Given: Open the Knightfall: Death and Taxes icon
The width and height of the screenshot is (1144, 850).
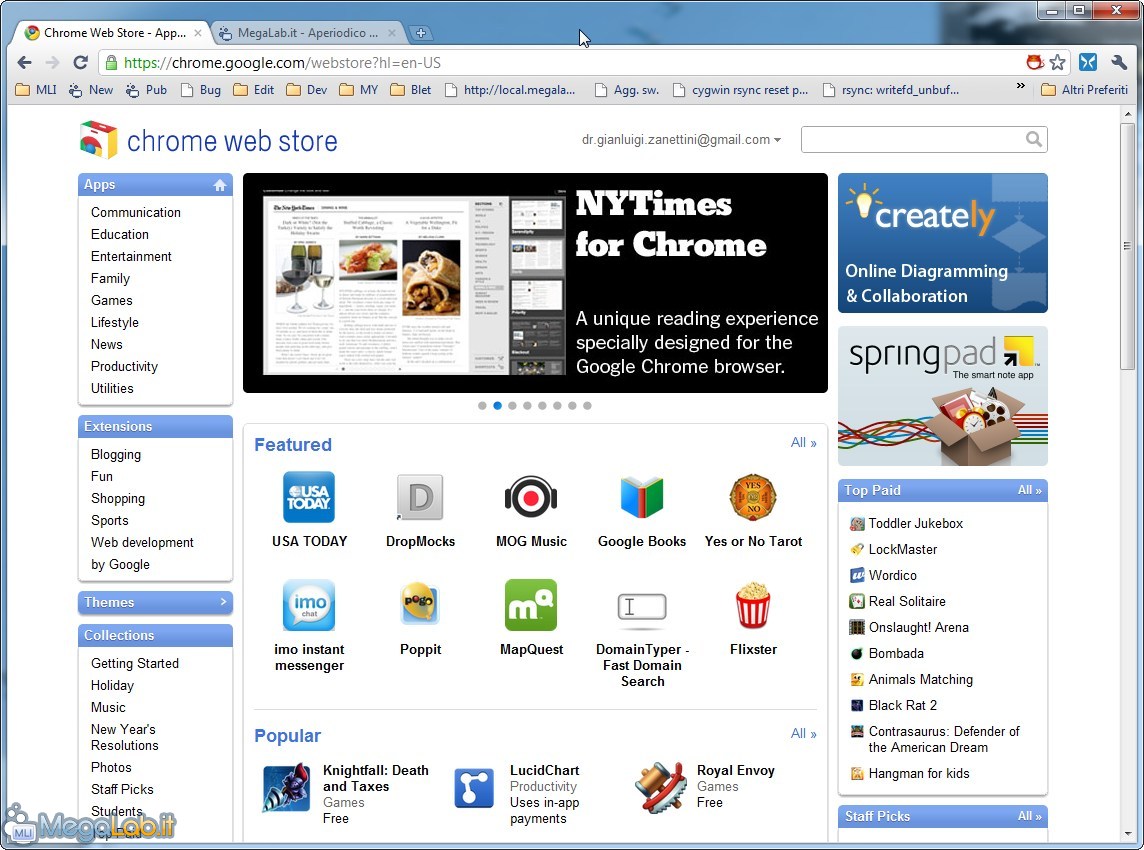Looking at the screenshot, I should (286, 787).
